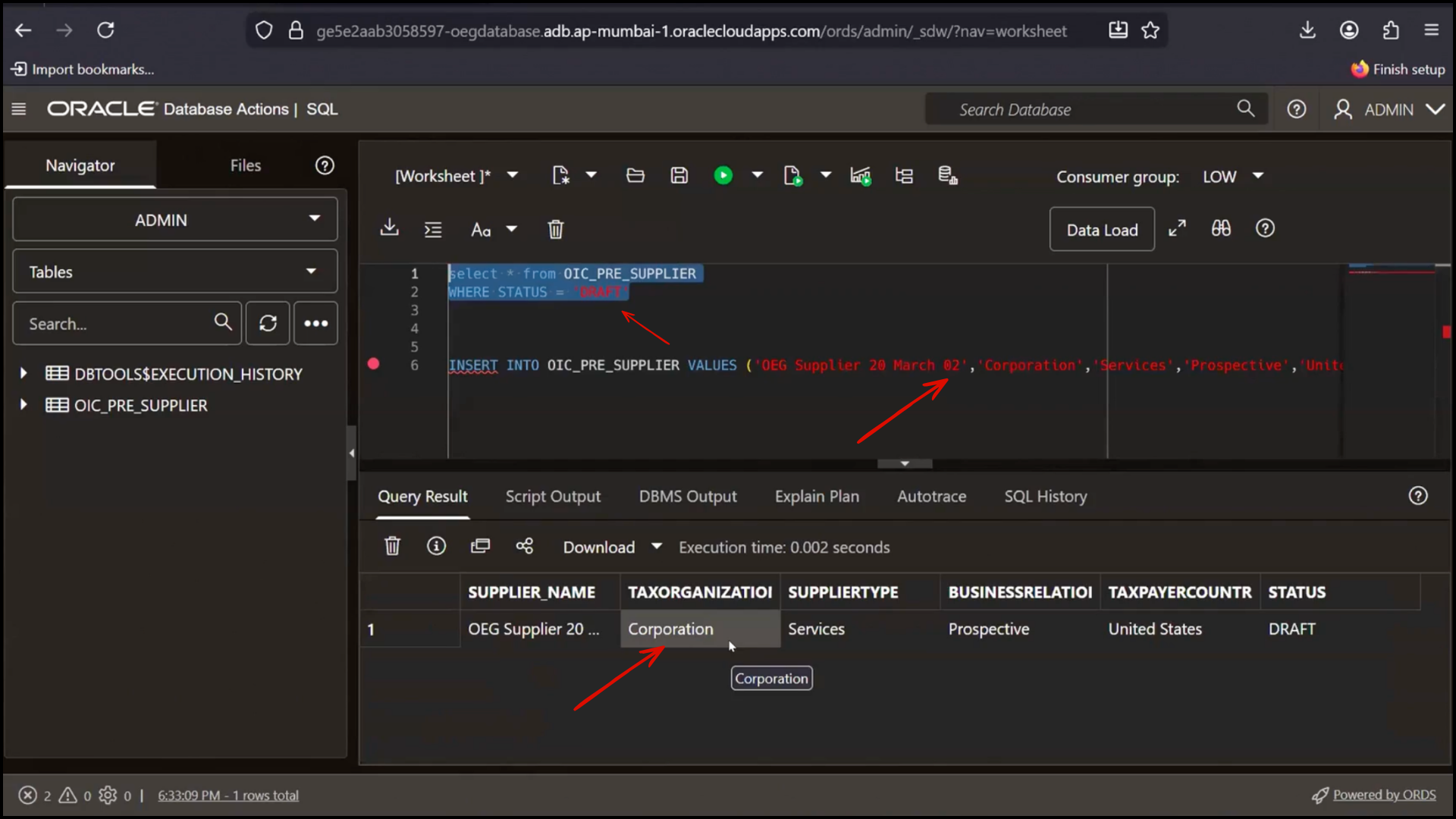This screenshot has height=819, width=1456.
Task: Open the Navigator help icon
Action: [325, 165]
